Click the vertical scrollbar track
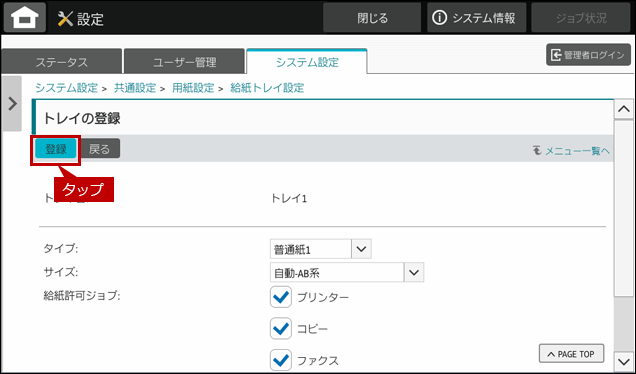Image resolution: width=636 pixels, height=374 pixels. (x=623, y=235)
